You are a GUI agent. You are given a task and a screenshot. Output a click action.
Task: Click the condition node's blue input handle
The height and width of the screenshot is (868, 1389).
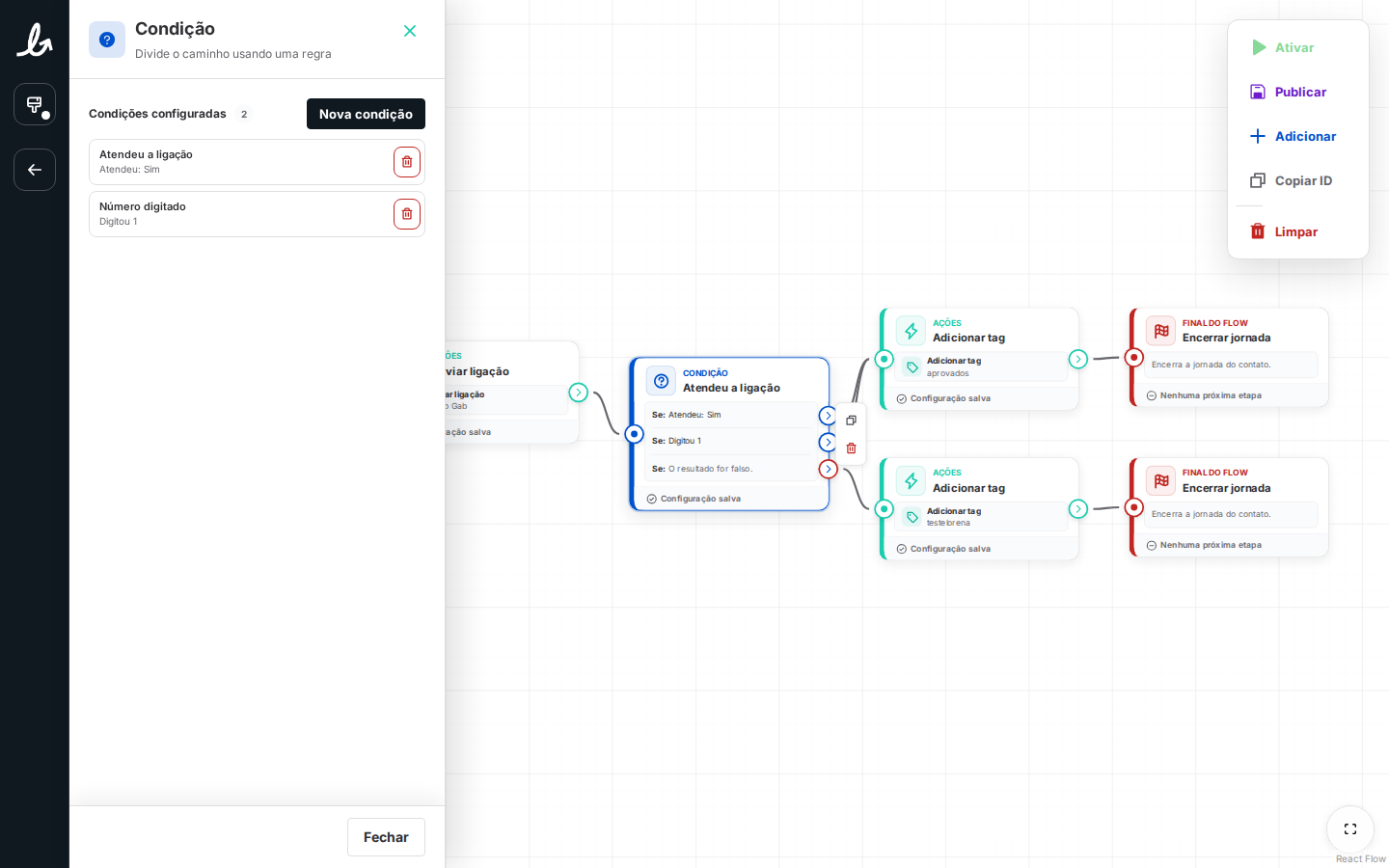(x=634, y=434)
